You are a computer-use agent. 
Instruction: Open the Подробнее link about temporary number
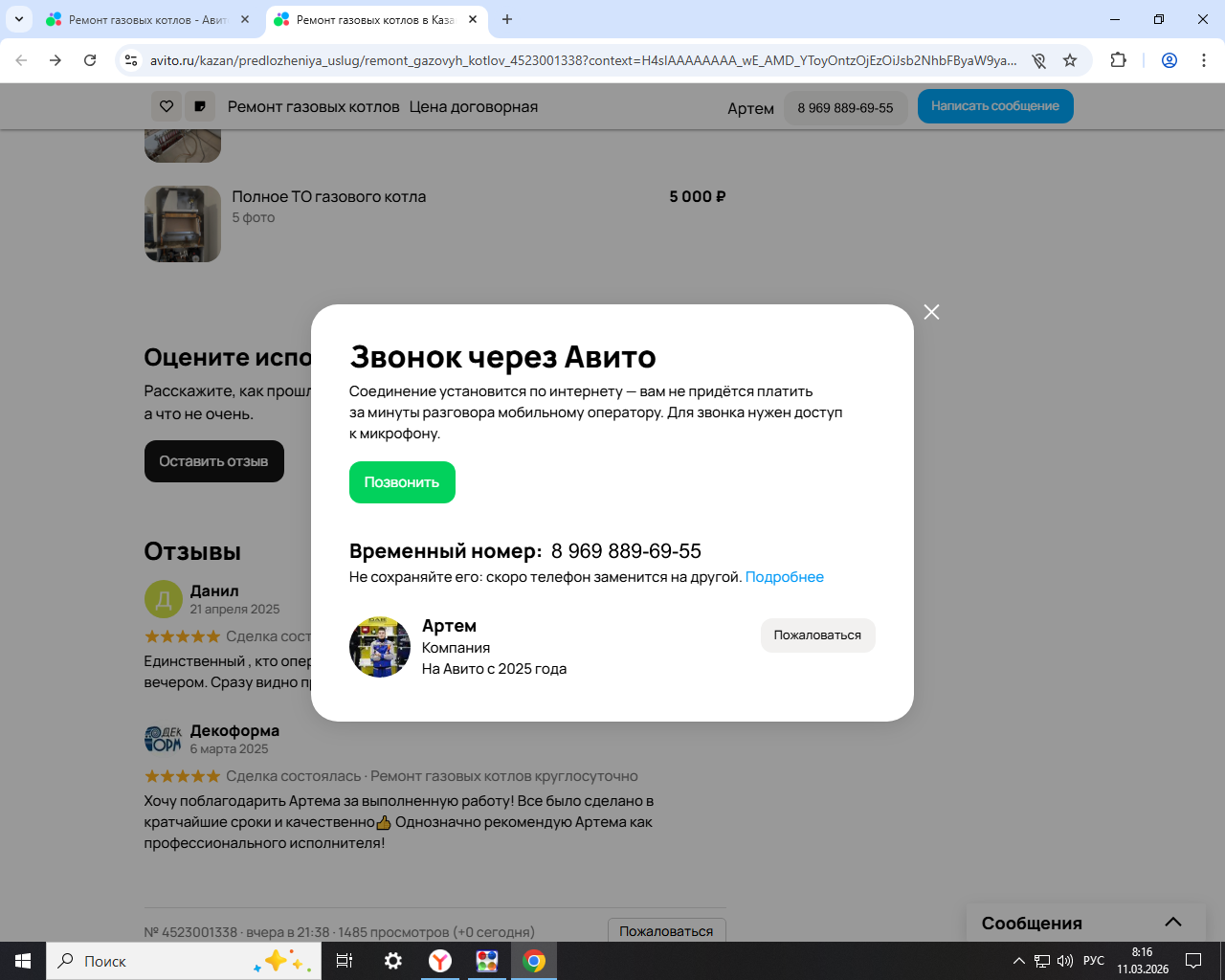click(x=785, y=577)
